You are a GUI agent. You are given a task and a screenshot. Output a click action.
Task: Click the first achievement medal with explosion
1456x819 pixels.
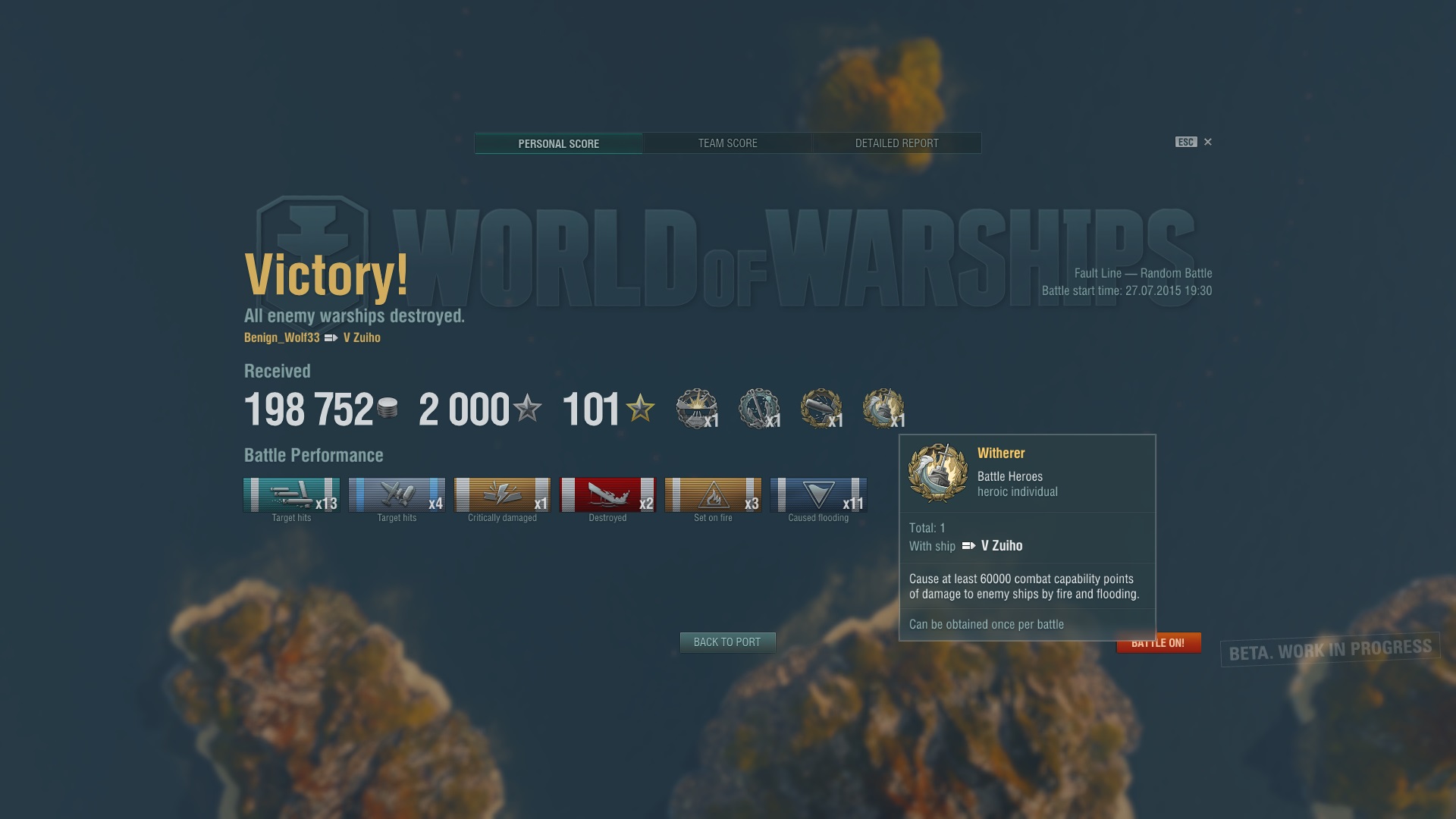(697, 409)
